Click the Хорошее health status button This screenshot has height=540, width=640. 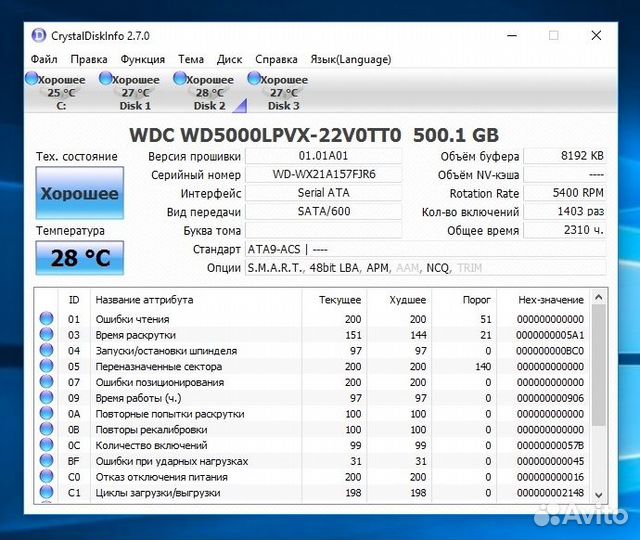pos(80,193)
